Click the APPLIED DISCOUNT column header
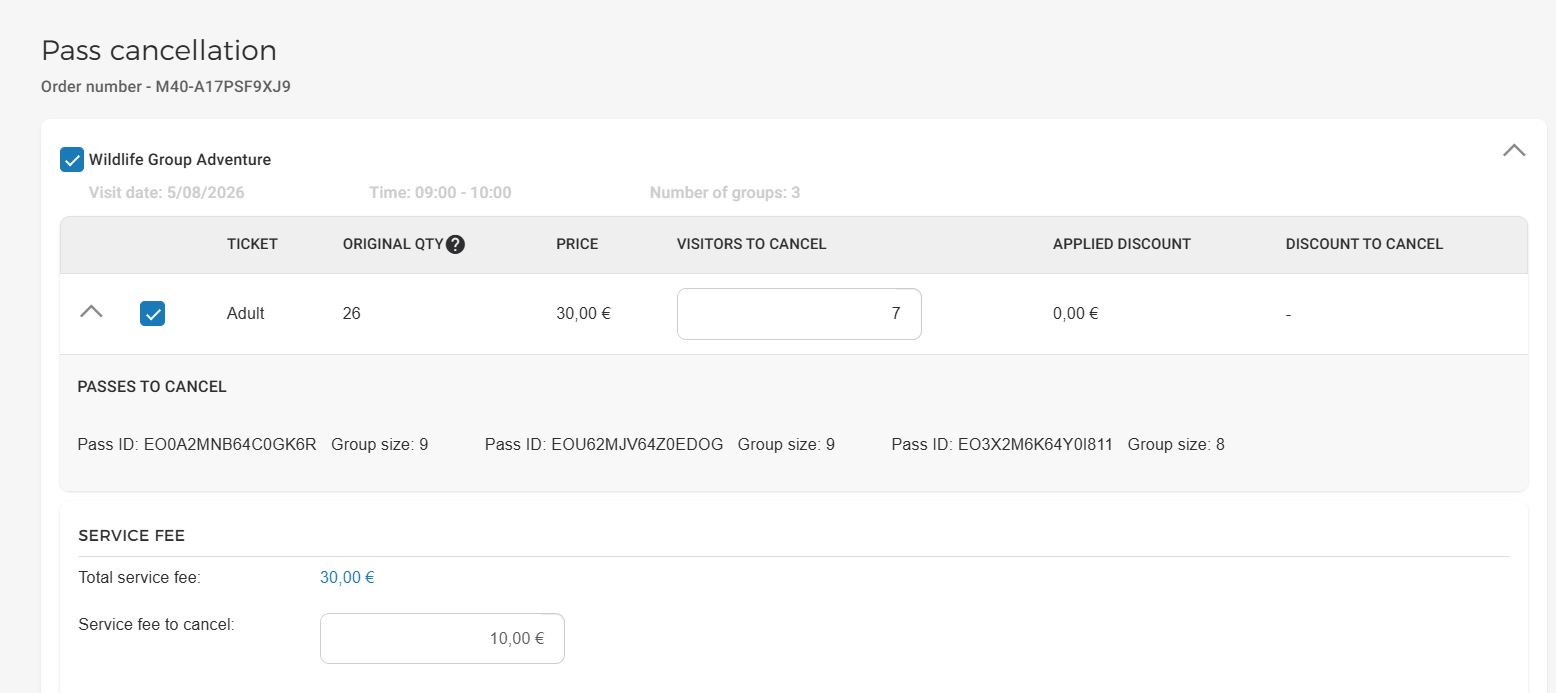This screenshot has width=1556, height=693. (1122, 244)
